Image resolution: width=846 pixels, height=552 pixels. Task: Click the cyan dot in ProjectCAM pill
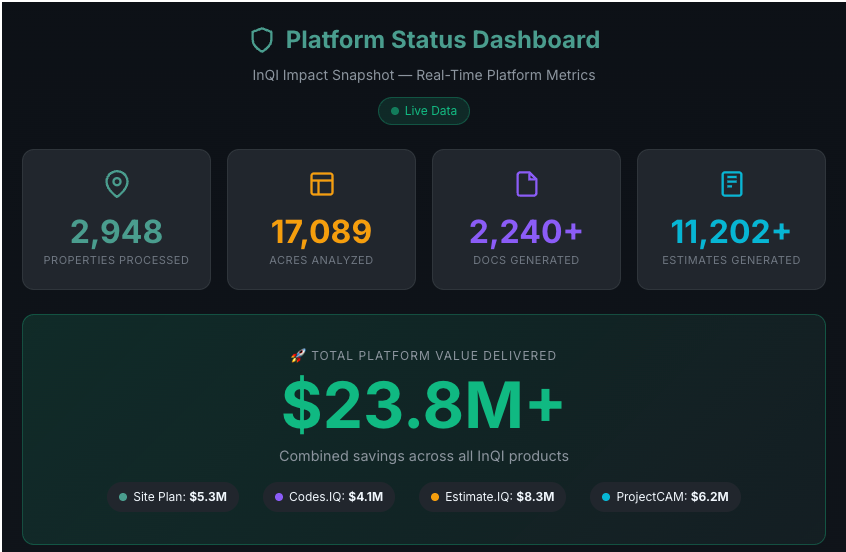[x=605, y=497]
